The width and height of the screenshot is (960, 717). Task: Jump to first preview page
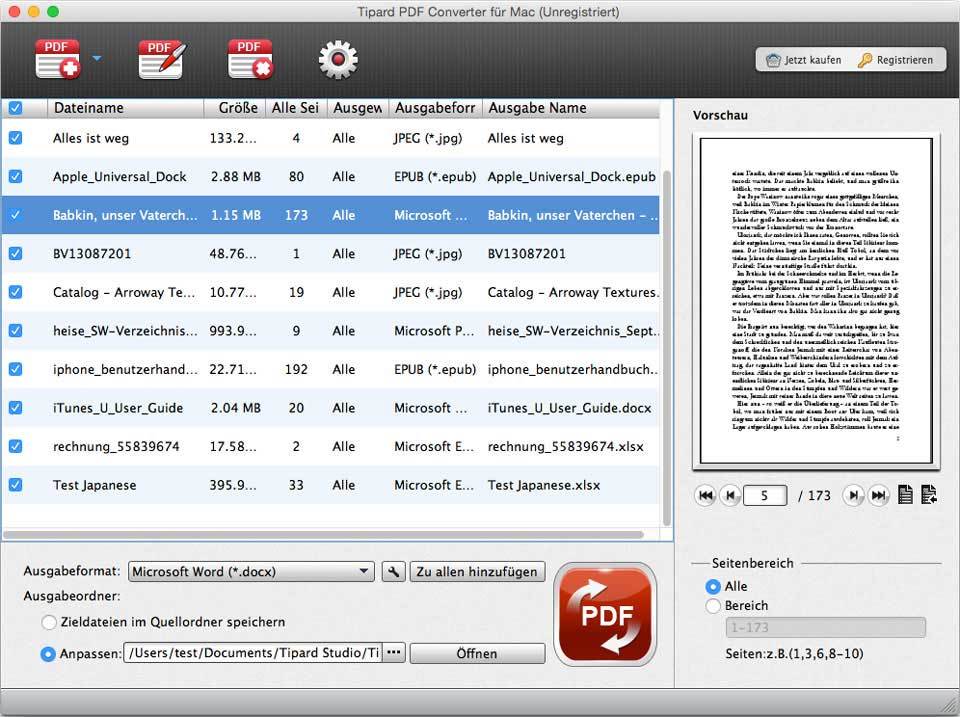[706, 495]
